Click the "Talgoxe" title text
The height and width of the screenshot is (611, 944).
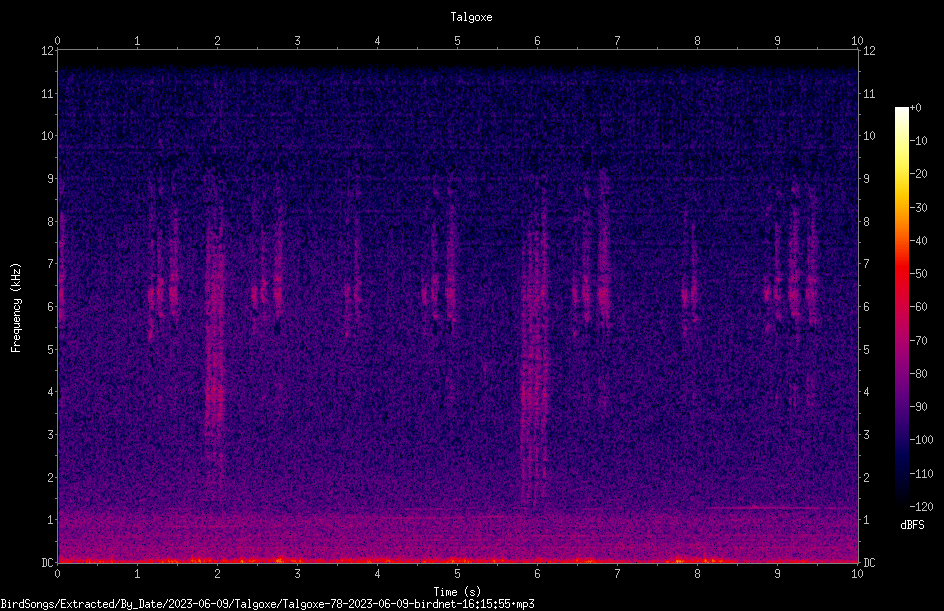(x=471, y=17)
